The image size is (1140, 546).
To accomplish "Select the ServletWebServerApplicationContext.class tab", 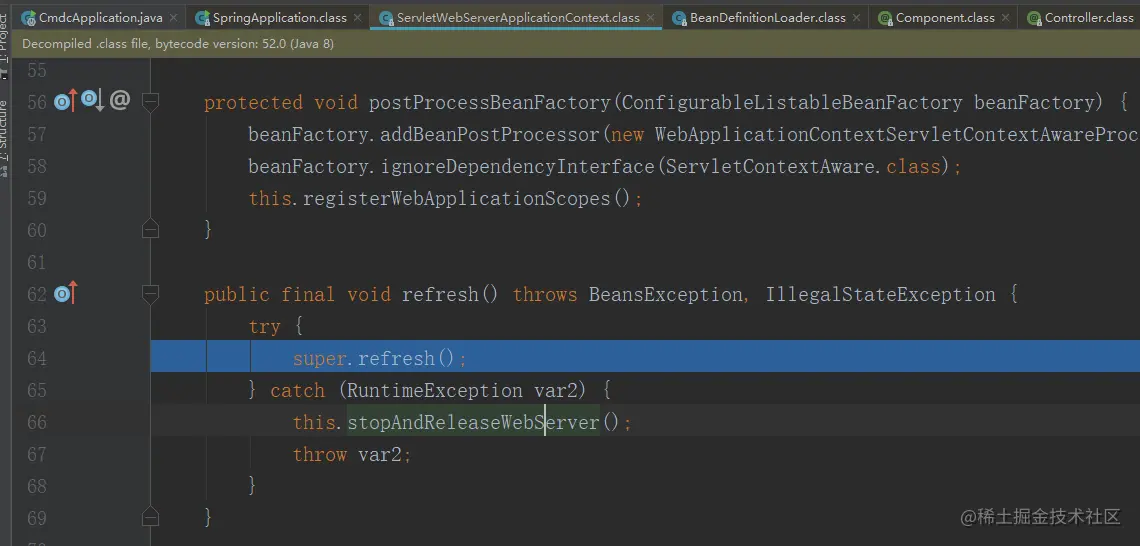I will pyautogui.click(x=516, y=17).
